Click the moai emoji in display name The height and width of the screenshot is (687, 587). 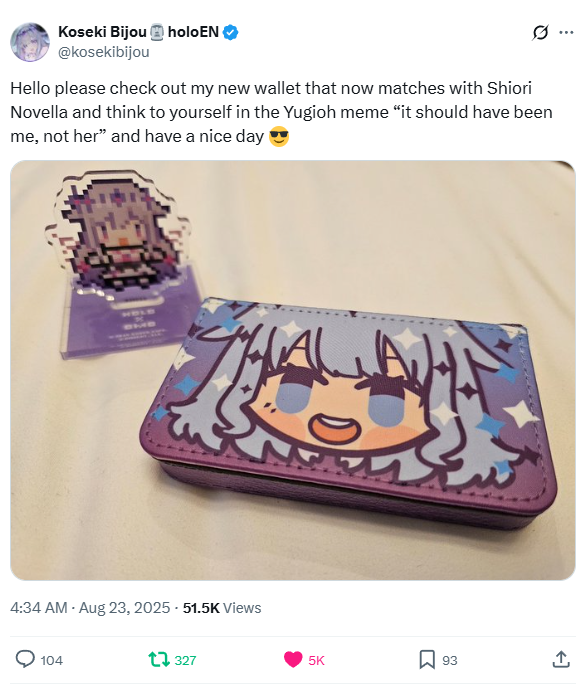(157, 32)
